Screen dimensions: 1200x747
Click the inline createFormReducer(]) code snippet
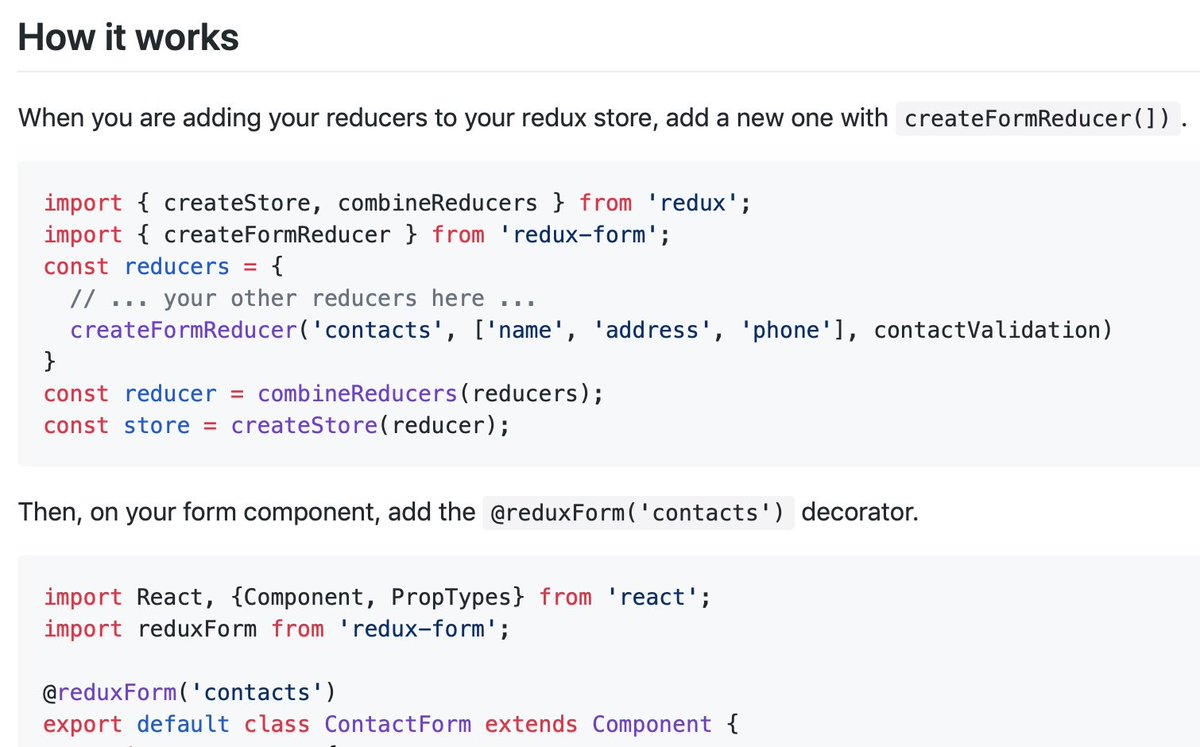pos(1037,119)
